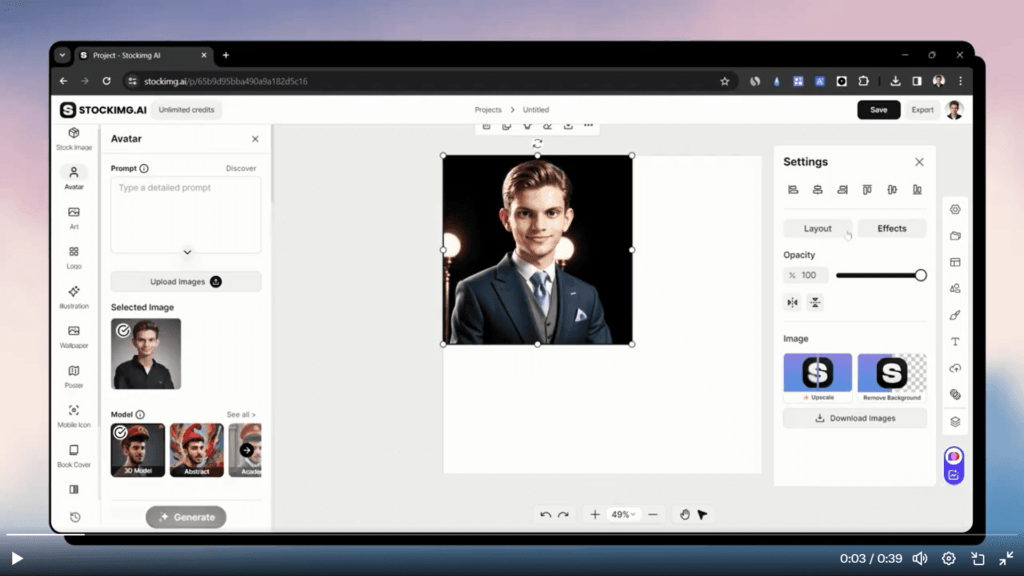The height and width of the screenshot is (576, 1024).
Task: Flip the image horizontally
Action: (792, 302)
